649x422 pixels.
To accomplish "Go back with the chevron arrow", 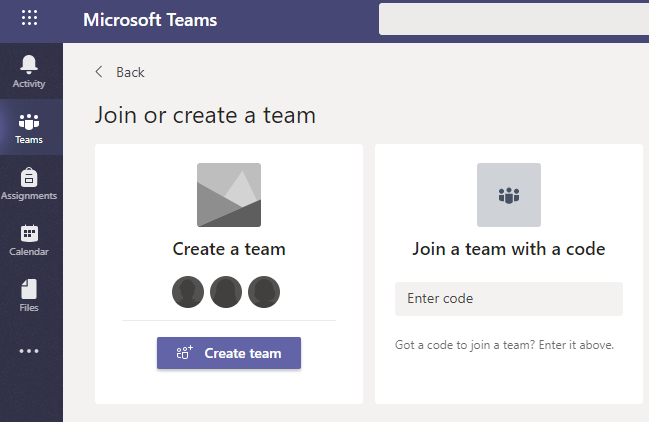I will tap(99, 72).
